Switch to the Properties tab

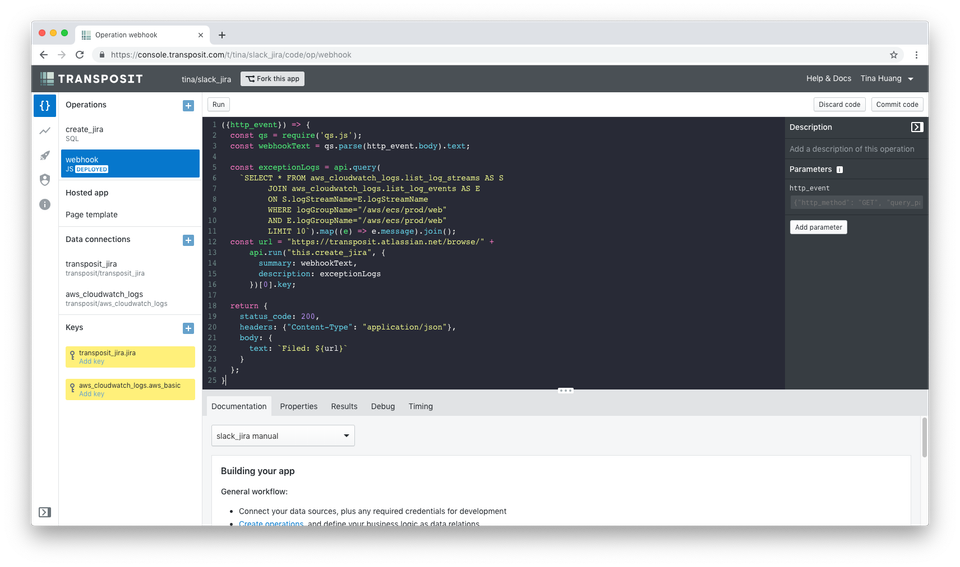[x=298, y=406]
